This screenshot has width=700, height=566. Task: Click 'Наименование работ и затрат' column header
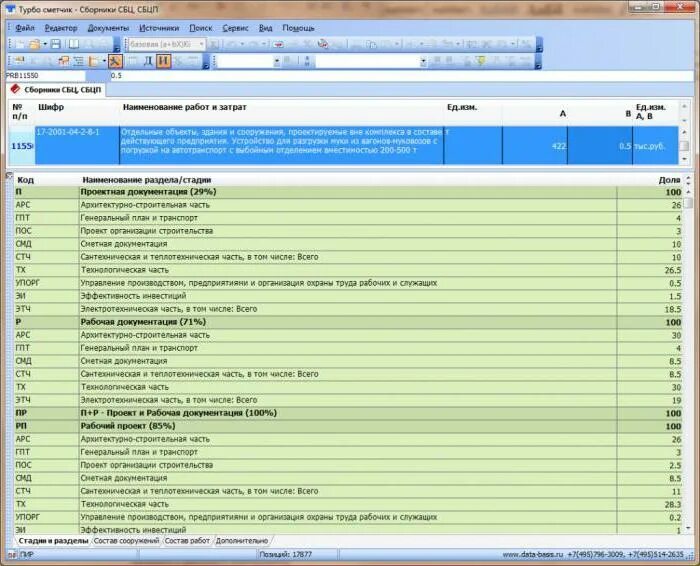184,107
